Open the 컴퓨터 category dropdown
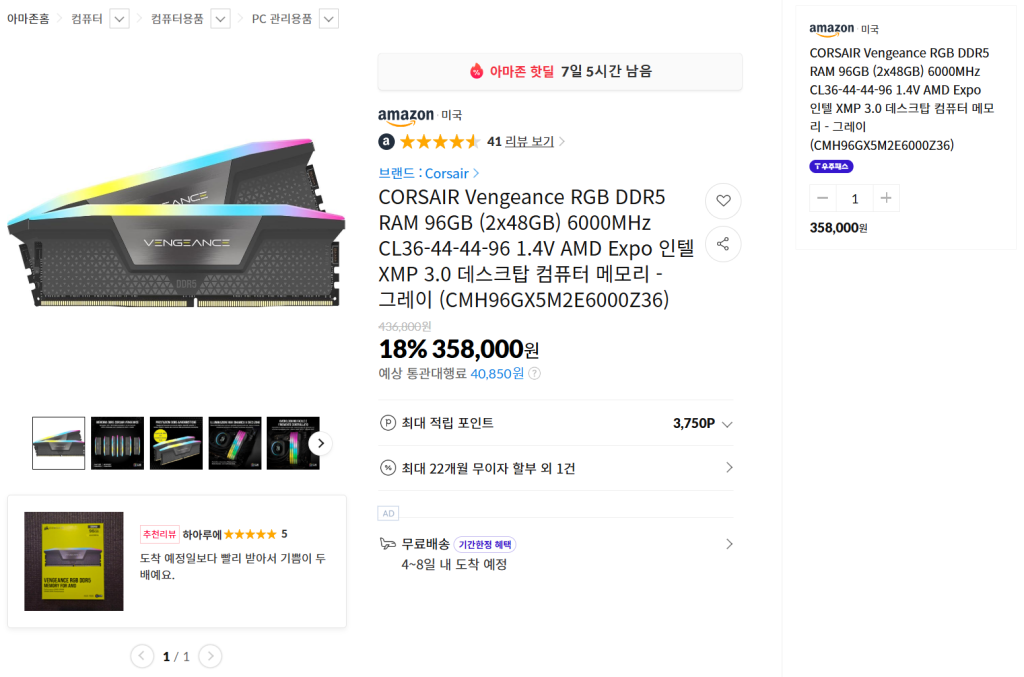 (119, 19)
